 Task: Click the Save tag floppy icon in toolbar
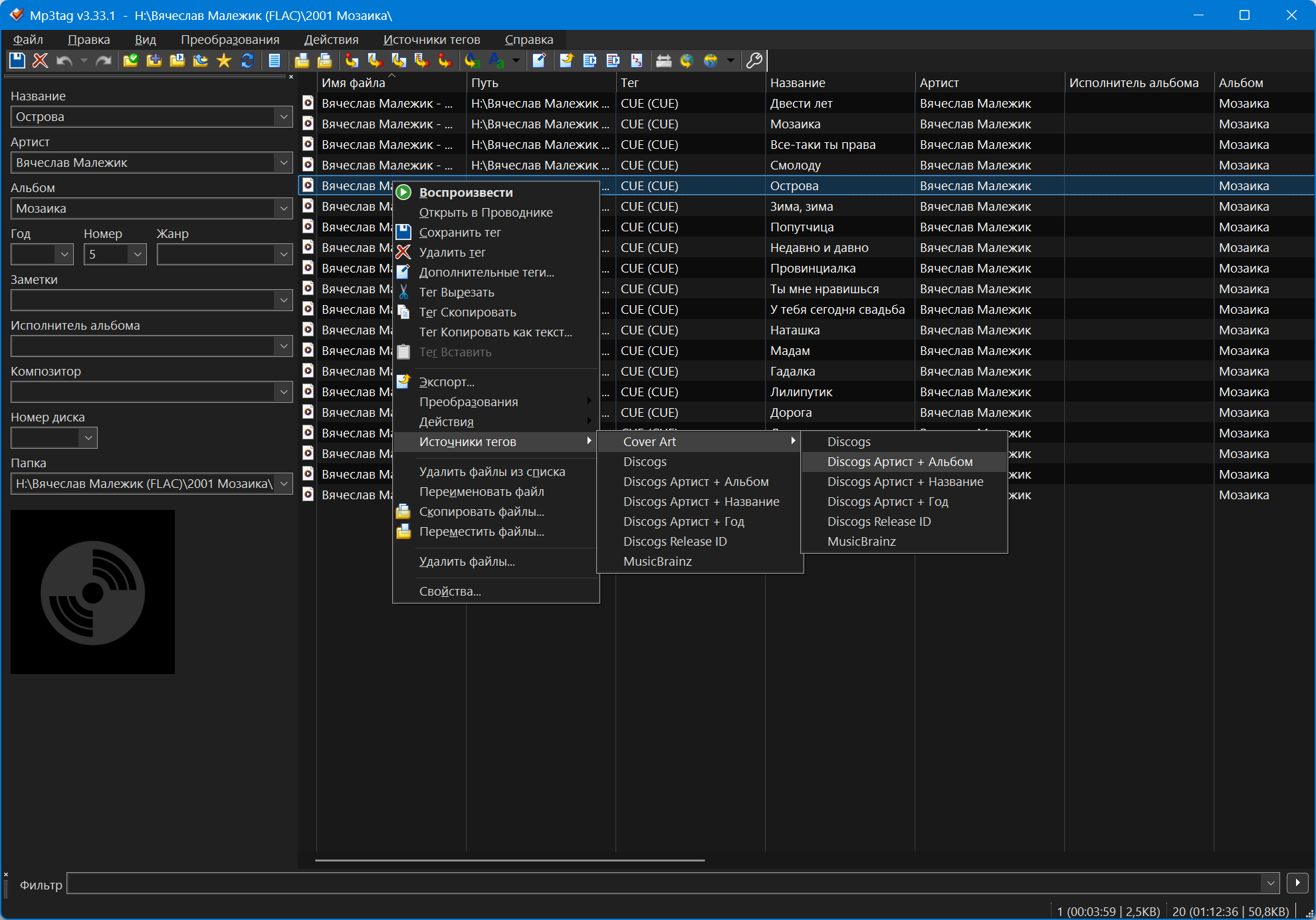pyautogui.click(x=17, y=60)
